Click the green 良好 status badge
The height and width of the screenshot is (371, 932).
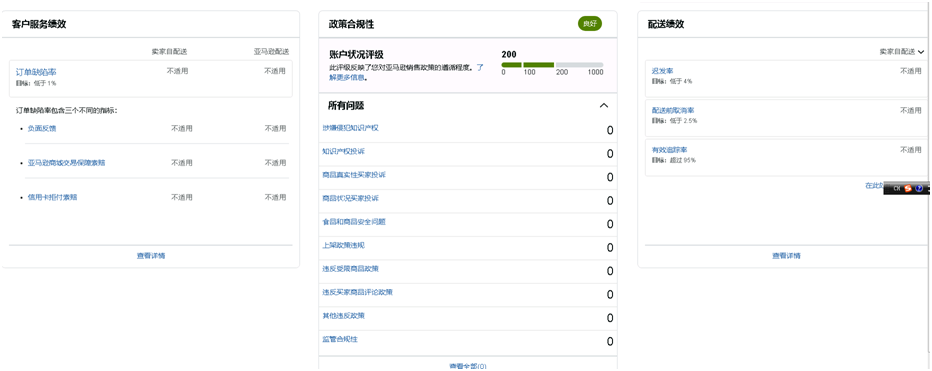(590, 24)
